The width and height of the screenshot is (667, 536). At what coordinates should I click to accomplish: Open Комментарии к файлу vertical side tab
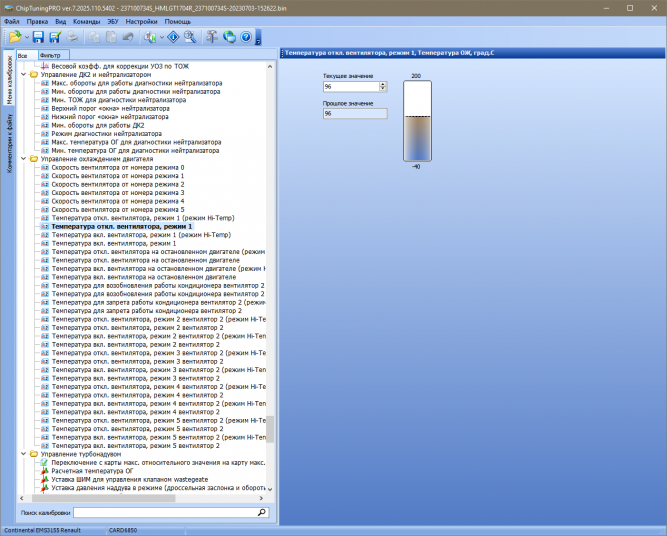tap(9, 143)
